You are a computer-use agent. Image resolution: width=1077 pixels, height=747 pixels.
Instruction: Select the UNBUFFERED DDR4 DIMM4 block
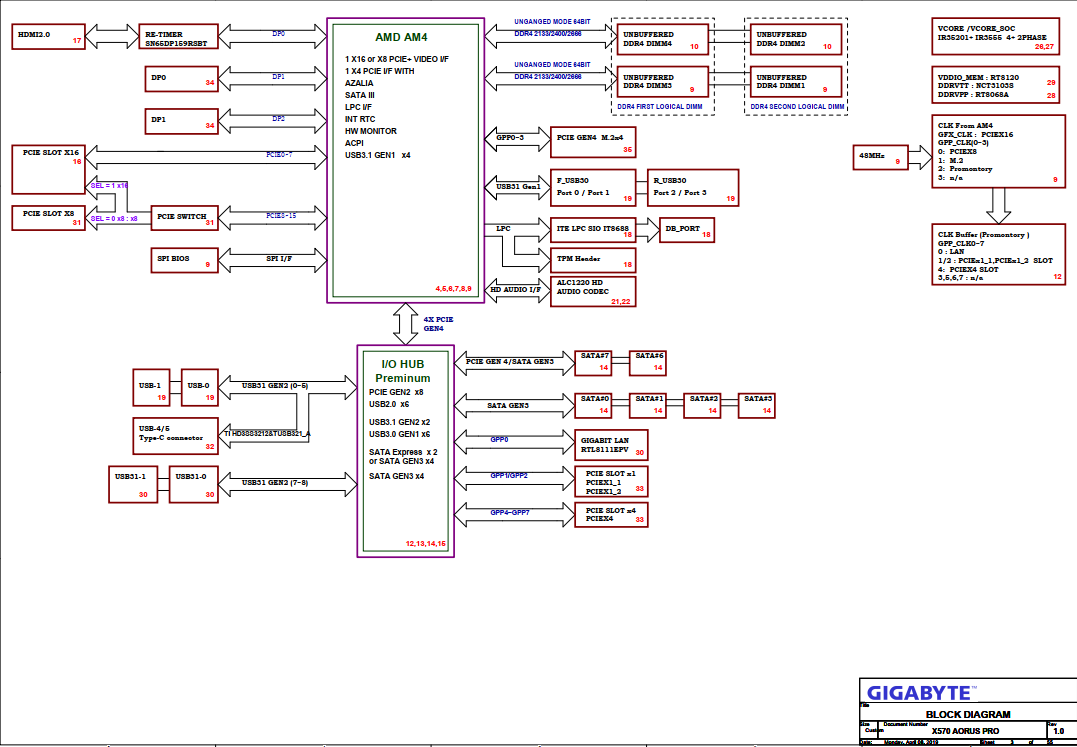tap(663, 39)
